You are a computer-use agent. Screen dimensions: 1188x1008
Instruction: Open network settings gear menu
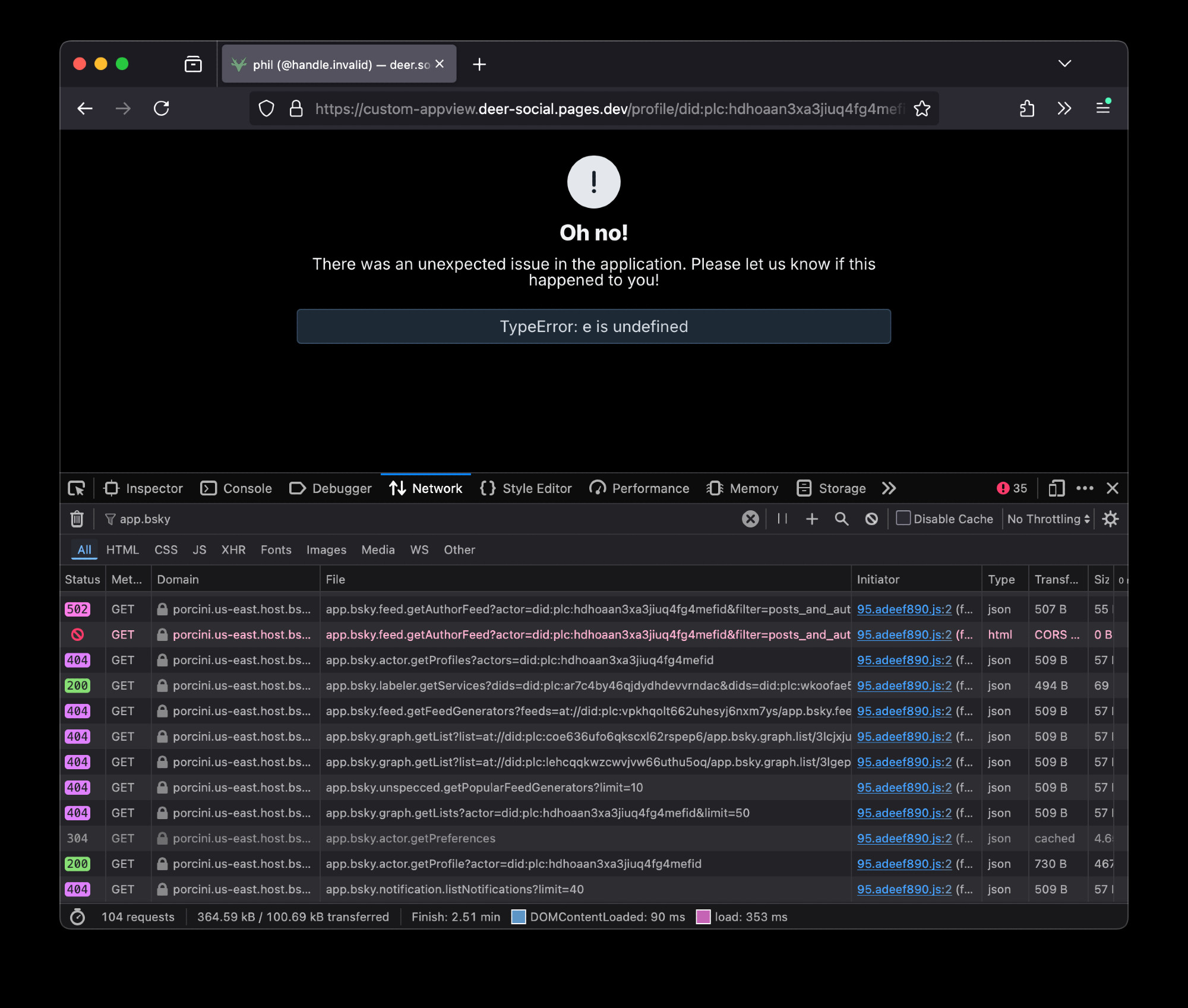pyautogui.click(x=1110, y=519)
